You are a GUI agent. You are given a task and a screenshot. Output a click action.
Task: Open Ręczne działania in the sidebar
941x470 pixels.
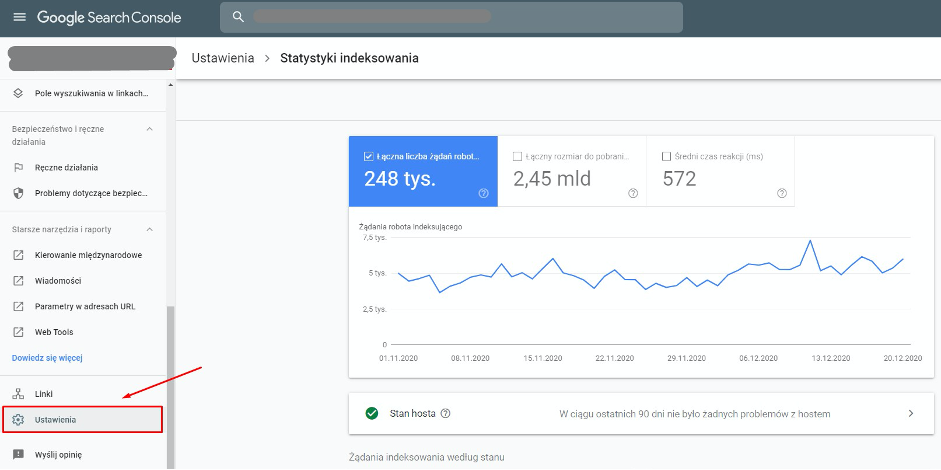point(66,167)
